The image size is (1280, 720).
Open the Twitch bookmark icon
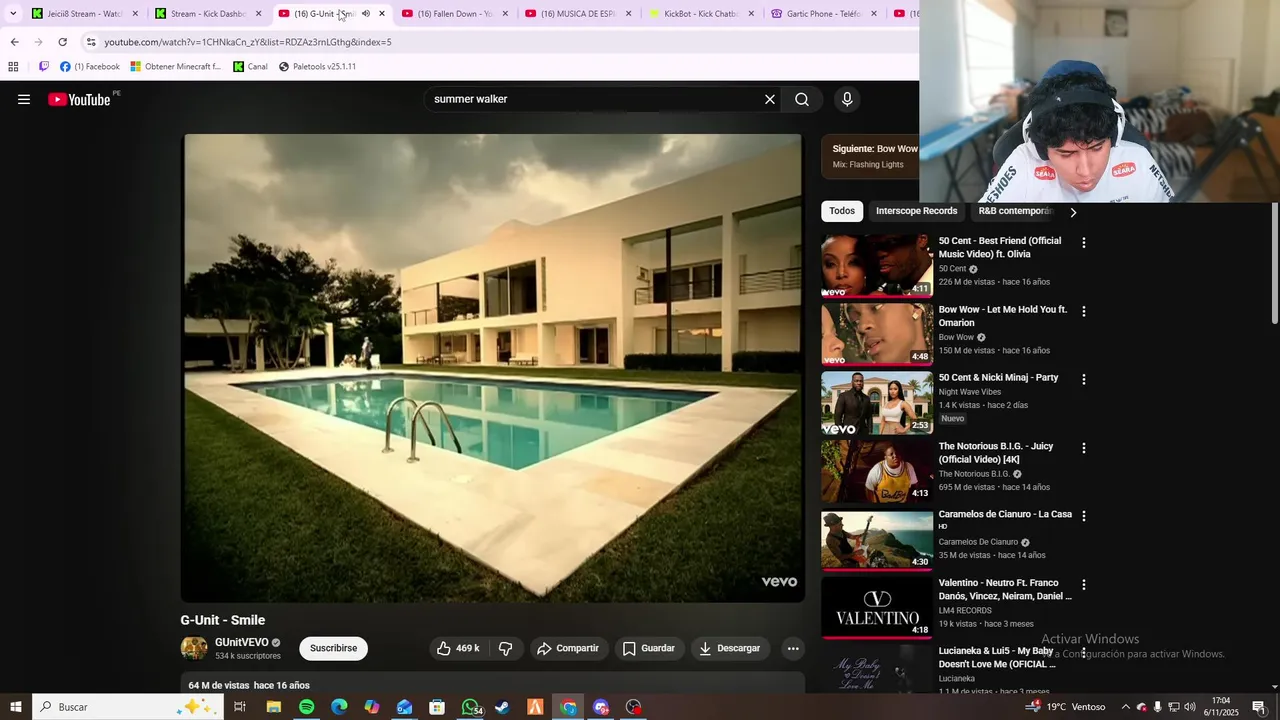pos(44,67)
